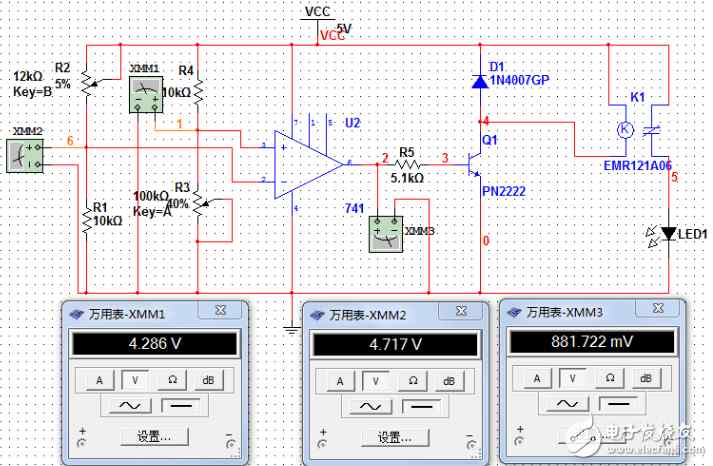Image resolution: width=713 pixels, height=466 pixels.
Task: Select the Q1 PN2222 transistor symbol
Action: click(475, 165)
